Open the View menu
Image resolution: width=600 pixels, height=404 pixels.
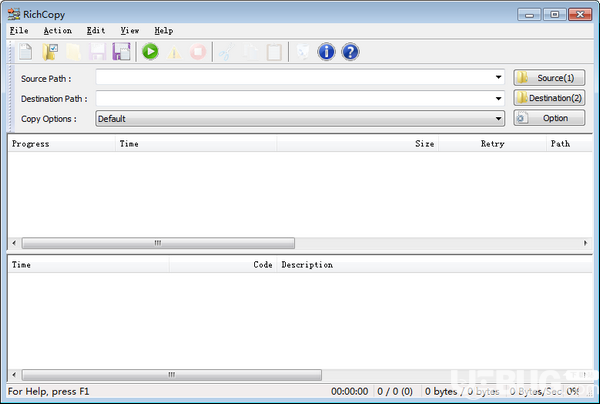point(130,31)
